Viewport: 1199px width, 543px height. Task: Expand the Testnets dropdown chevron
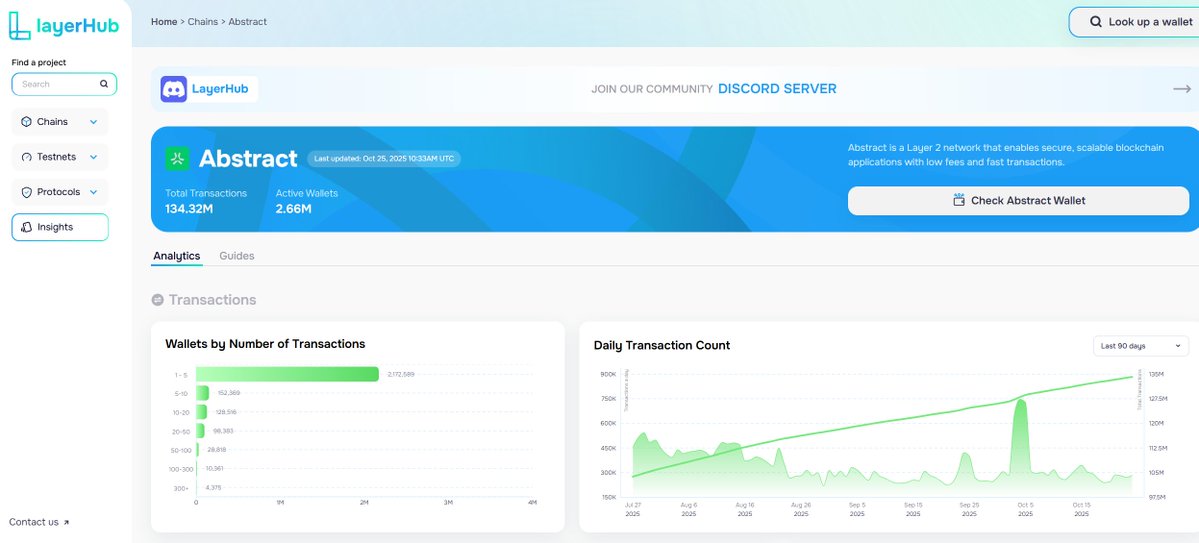pyautogui.click(x=94, y=157)
